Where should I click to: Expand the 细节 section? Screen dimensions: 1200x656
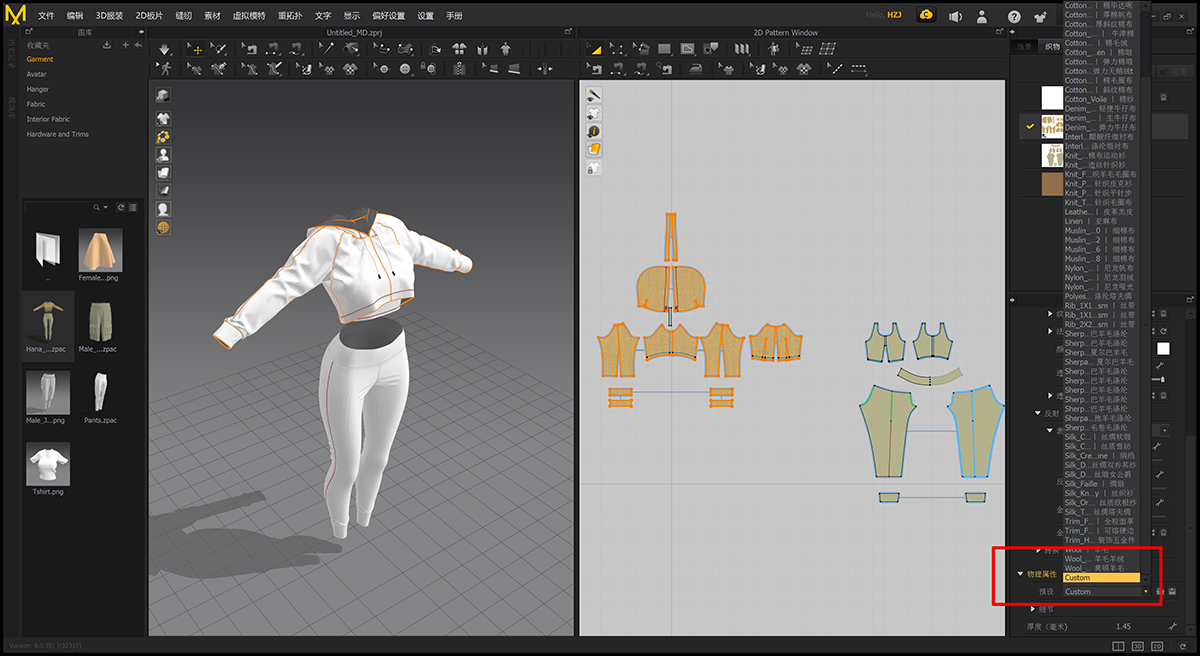click(1032, 609)
